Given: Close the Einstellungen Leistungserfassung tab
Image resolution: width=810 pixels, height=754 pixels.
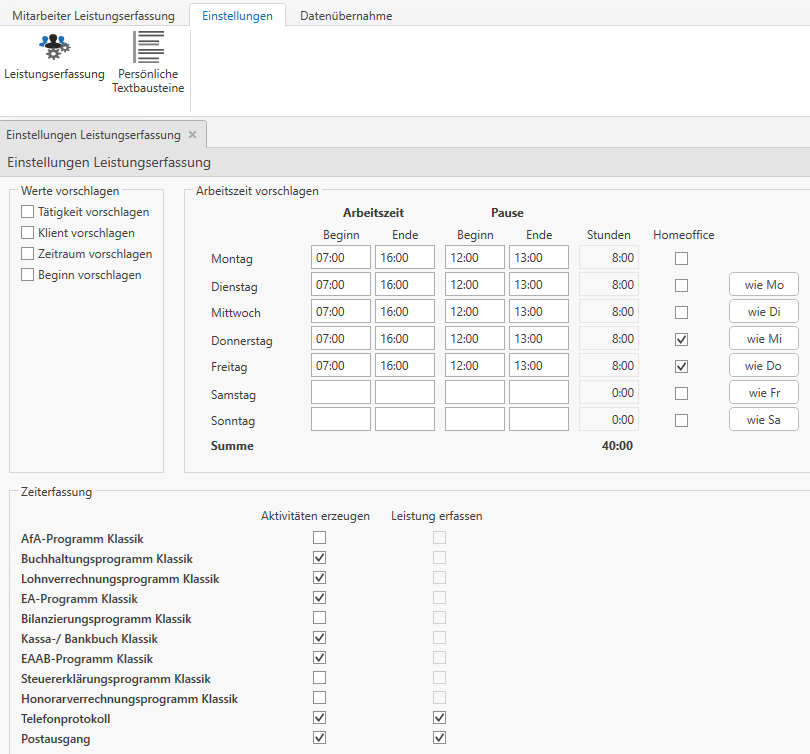Looking at the screenshot, I should [192, 134].
